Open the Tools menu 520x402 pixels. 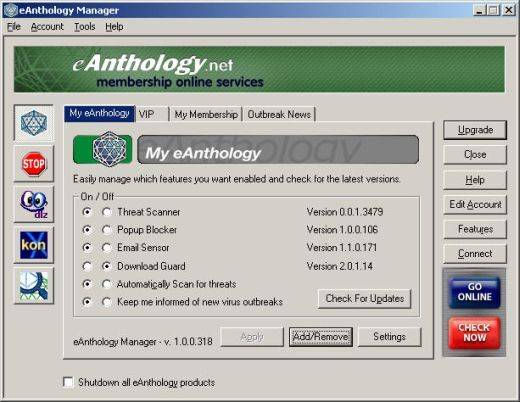pyautogui.click(x=85, y=26)
